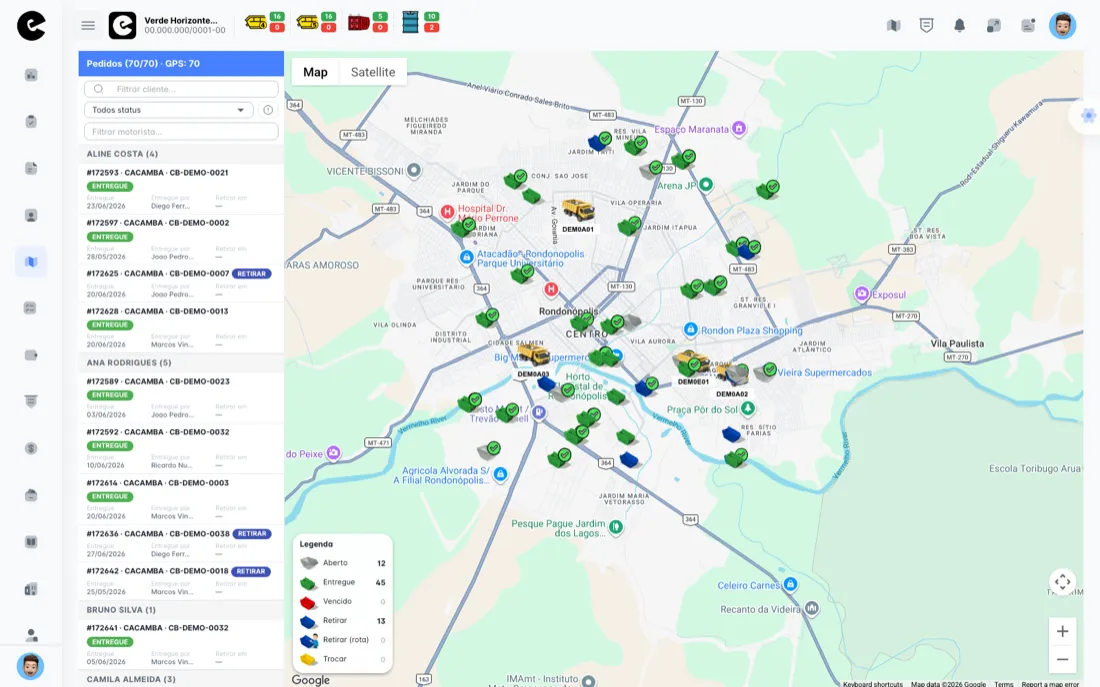Open the task checklist sidebar icon
The width and height of the screenshot is (1100, 687).
pos(31,308)
